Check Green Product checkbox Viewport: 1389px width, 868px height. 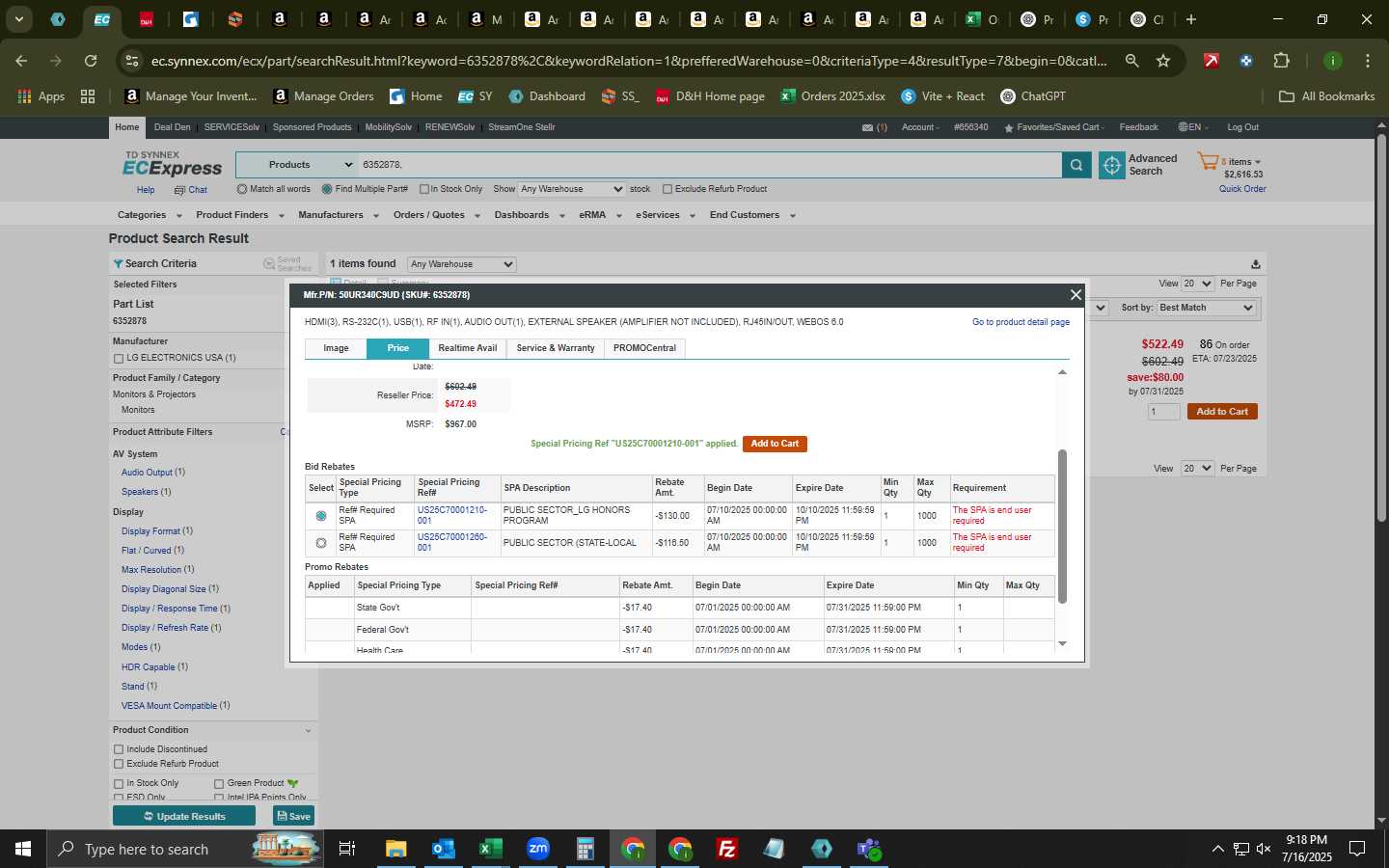(219, 784)
